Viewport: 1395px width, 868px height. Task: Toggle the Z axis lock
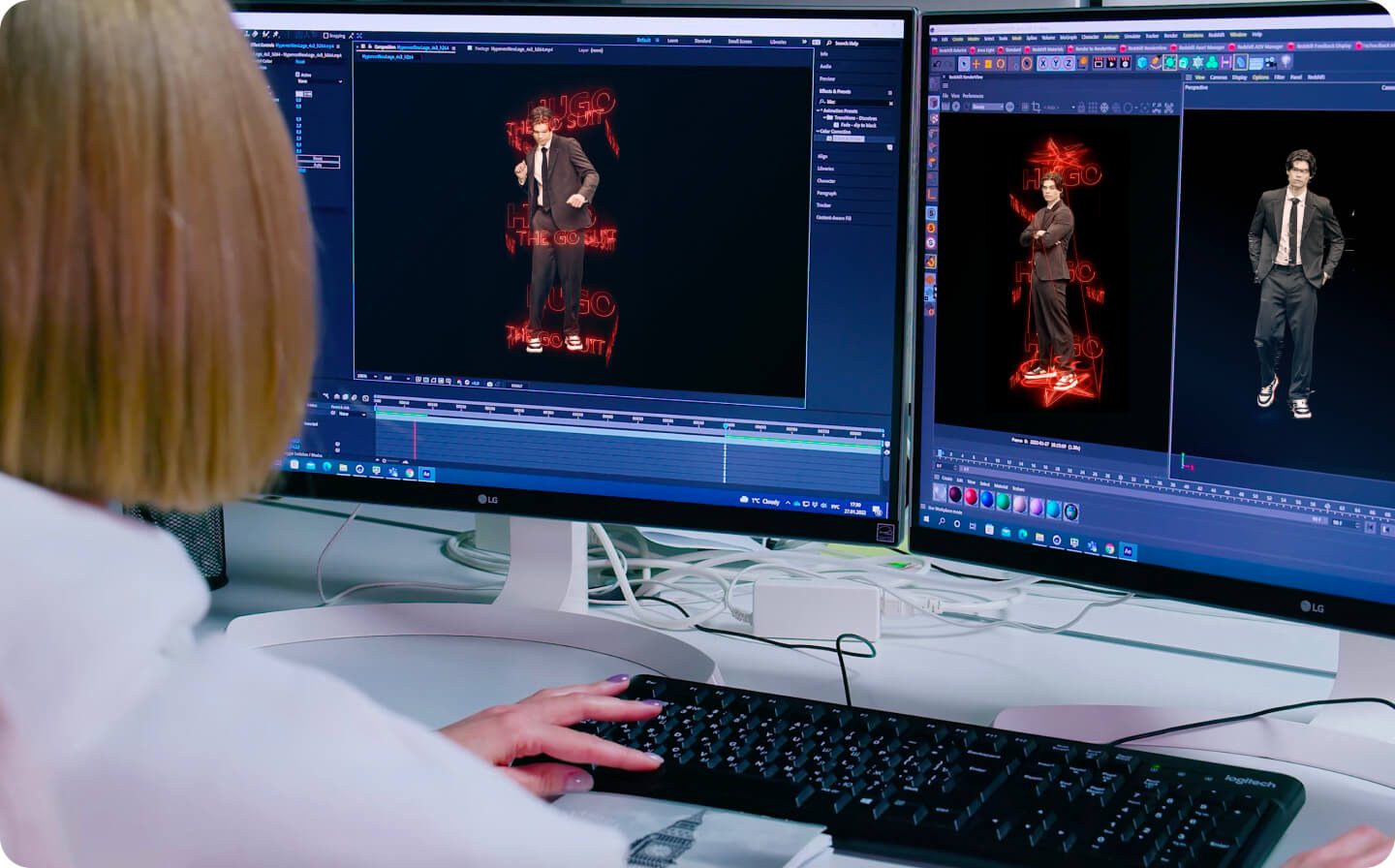tap(1068, 63)
